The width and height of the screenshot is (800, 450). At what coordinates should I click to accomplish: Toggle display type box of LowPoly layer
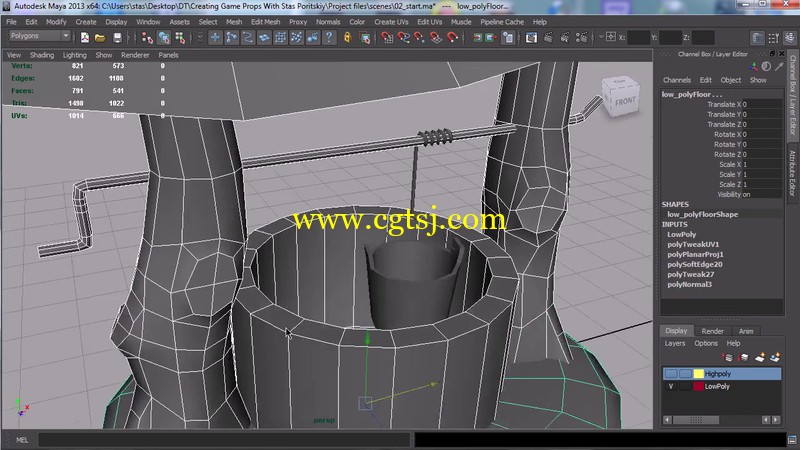[x=685, y=387]
